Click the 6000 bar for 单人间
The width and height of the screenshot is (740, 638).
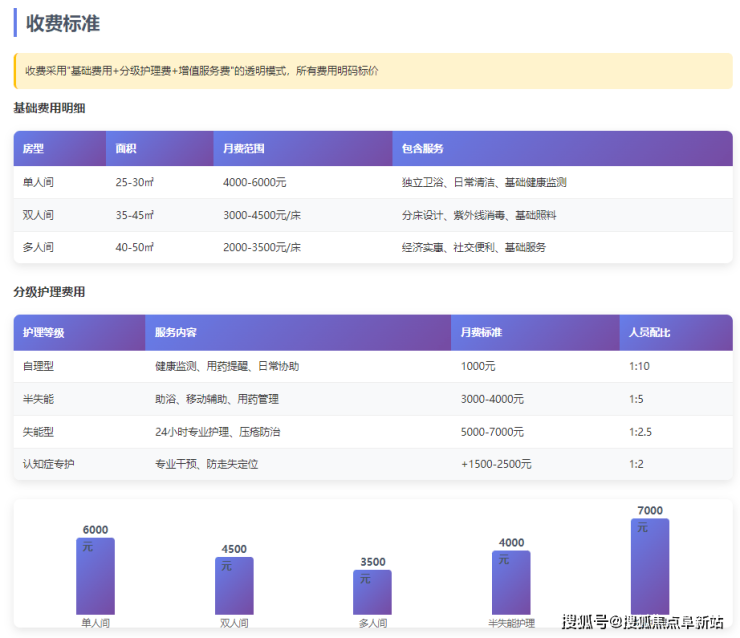pos(95,576)
